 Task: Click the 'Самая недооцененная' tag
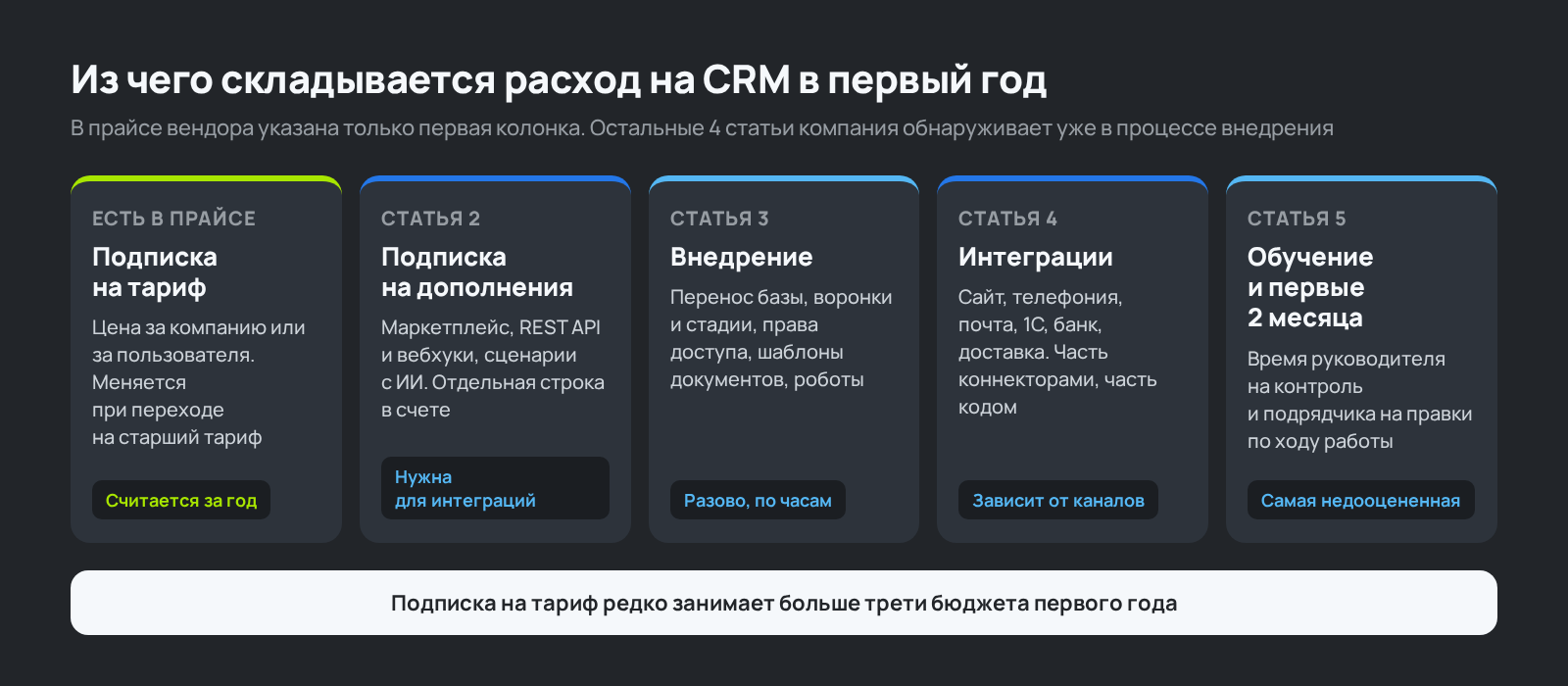(1360, 500)
